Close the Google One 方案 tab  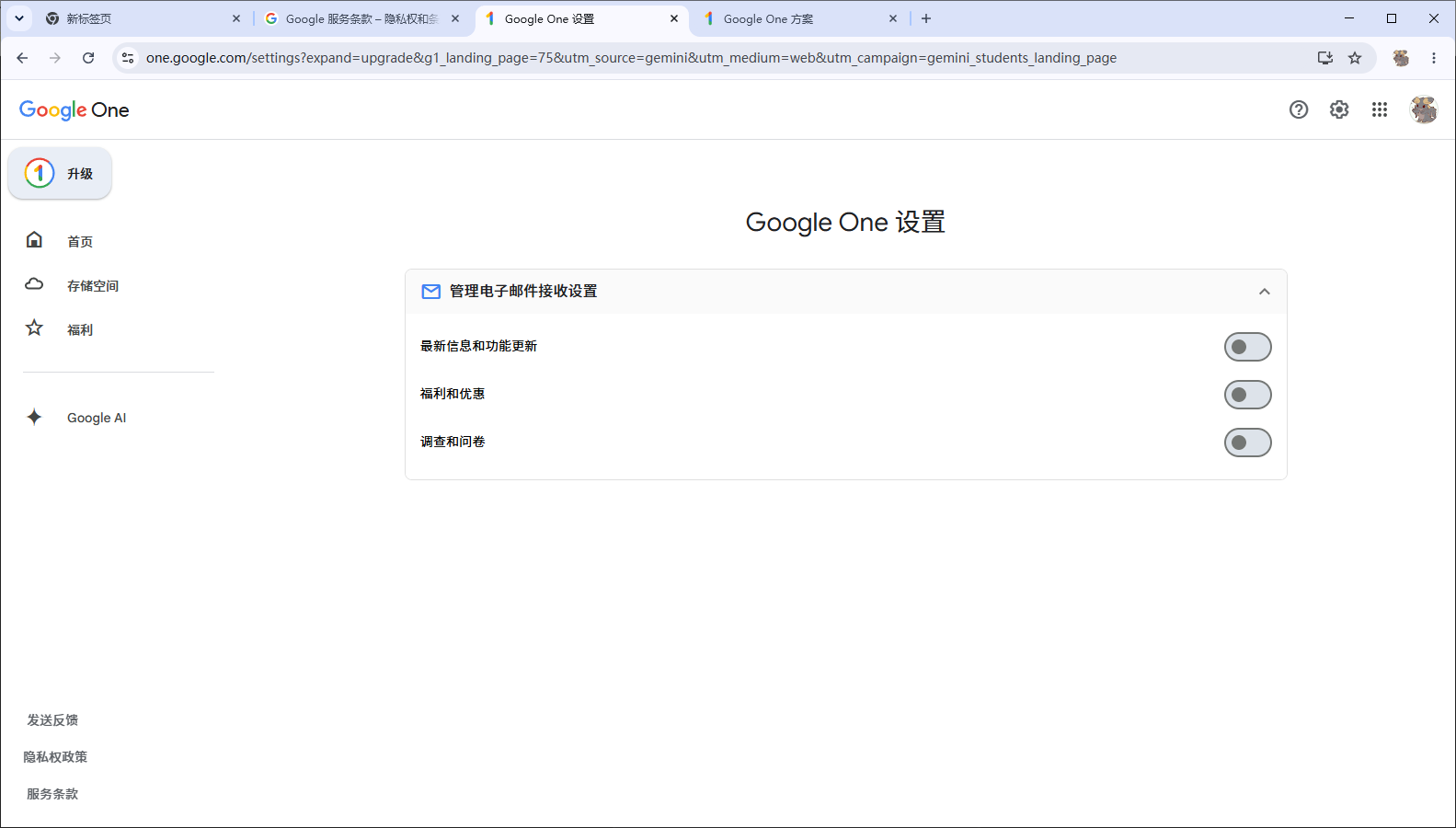[x=893, y=18]
